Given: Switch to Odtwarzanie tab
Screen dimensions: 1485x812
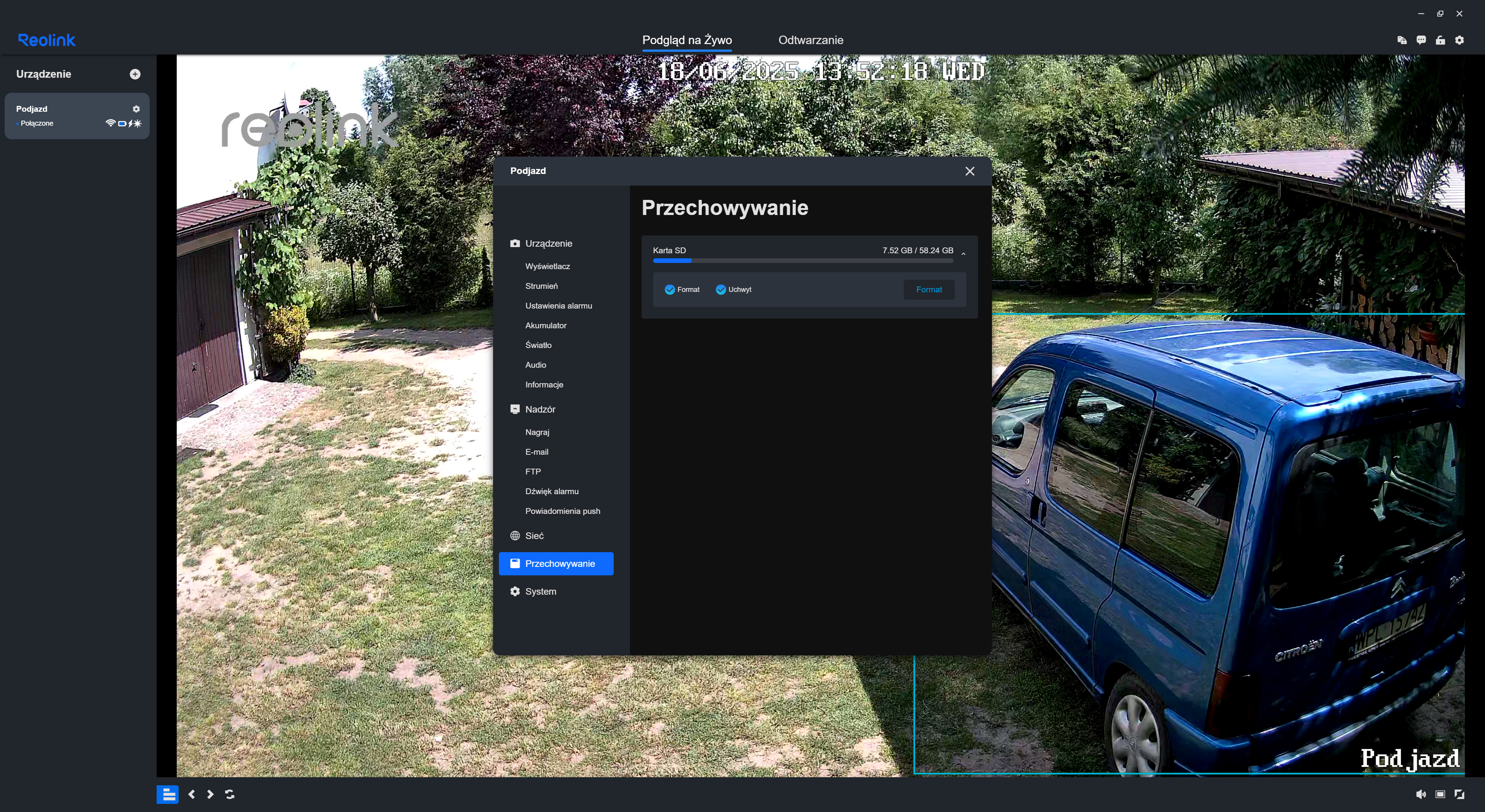Looking at the screenshot, I should point(811,40).
